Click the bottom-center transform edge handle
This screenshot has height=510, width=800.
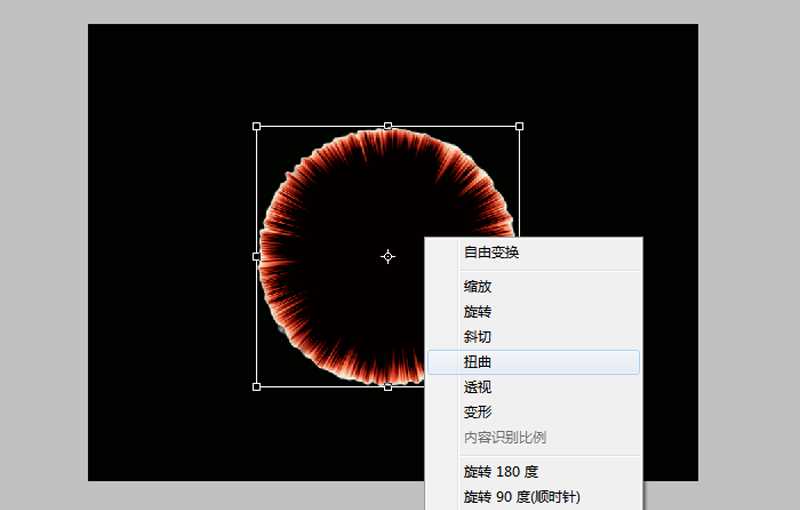(x=388, y=386)
